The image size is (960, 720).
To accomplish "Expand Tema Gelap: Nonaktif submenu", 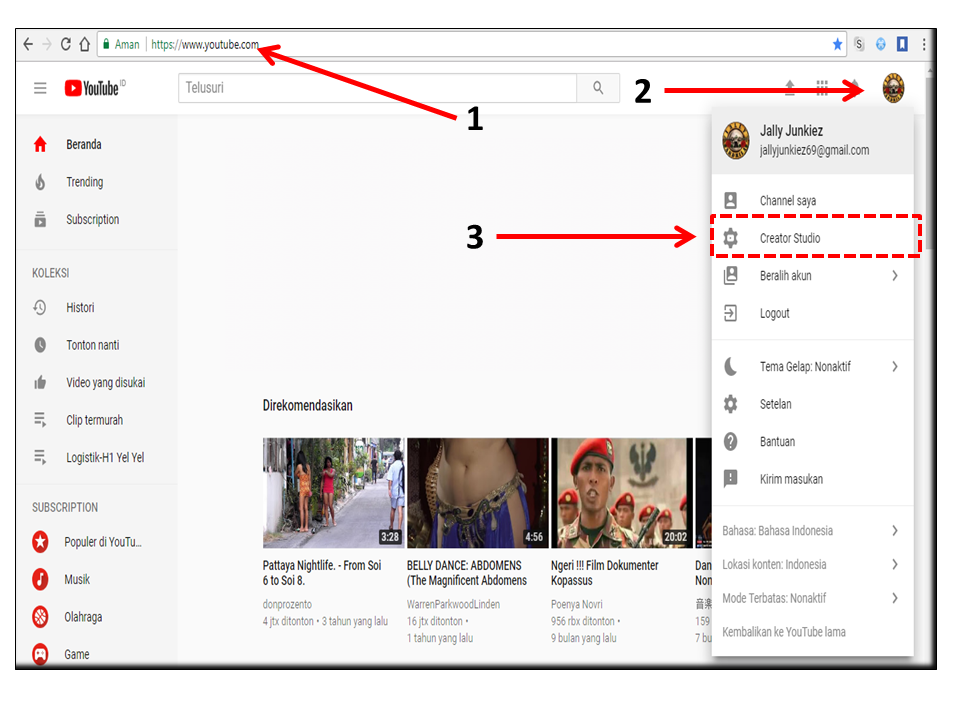I will click(x=812, y=367).
